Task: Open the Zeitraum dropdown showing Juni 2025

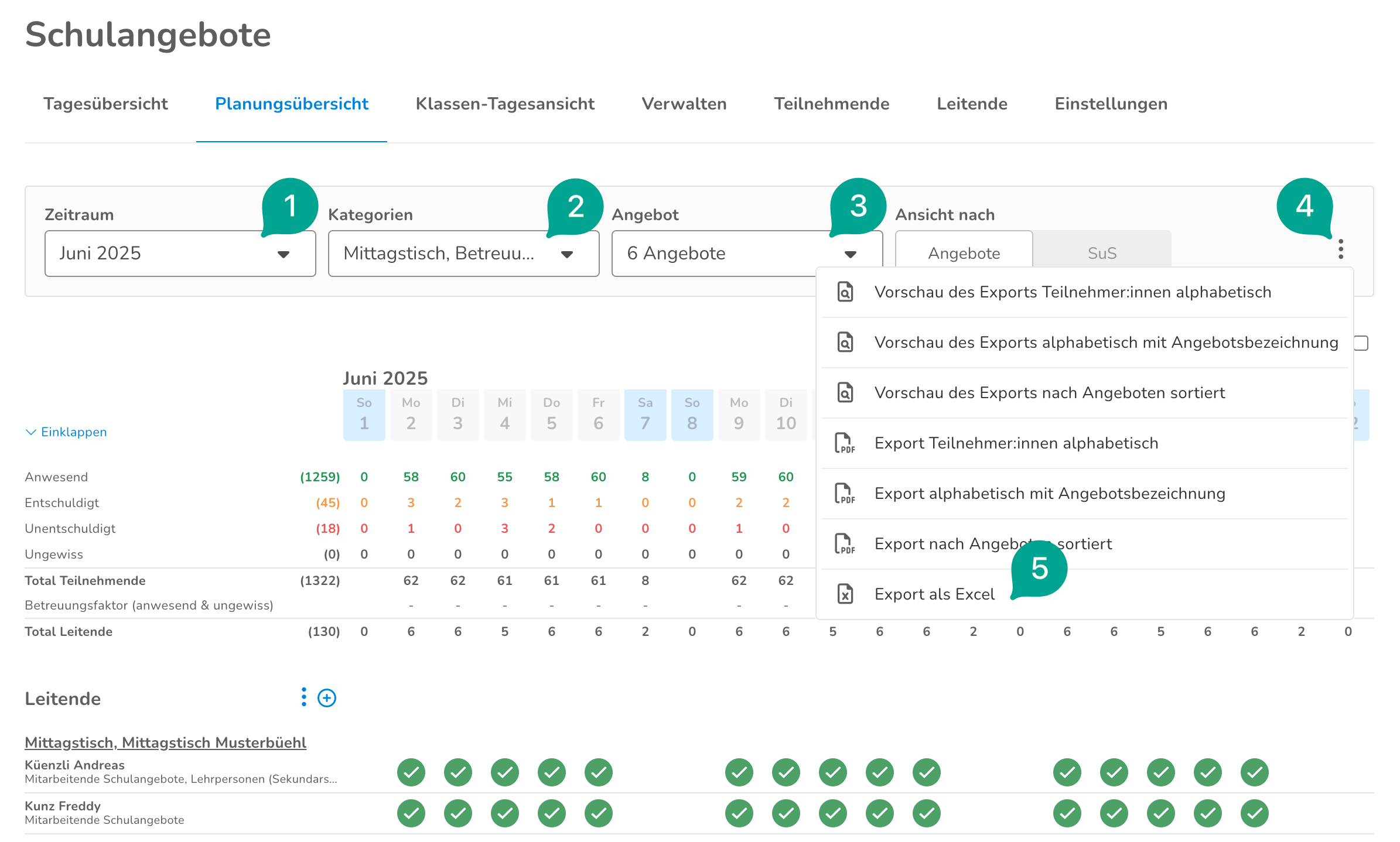Action: 180,254
